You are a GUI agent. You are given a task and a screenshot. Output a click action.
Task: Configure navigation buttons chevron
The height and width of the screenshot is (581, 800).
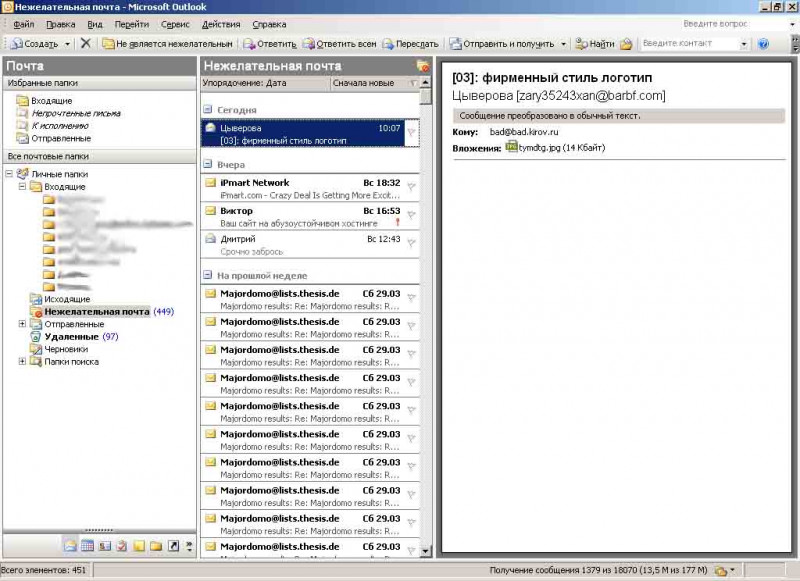189,546
